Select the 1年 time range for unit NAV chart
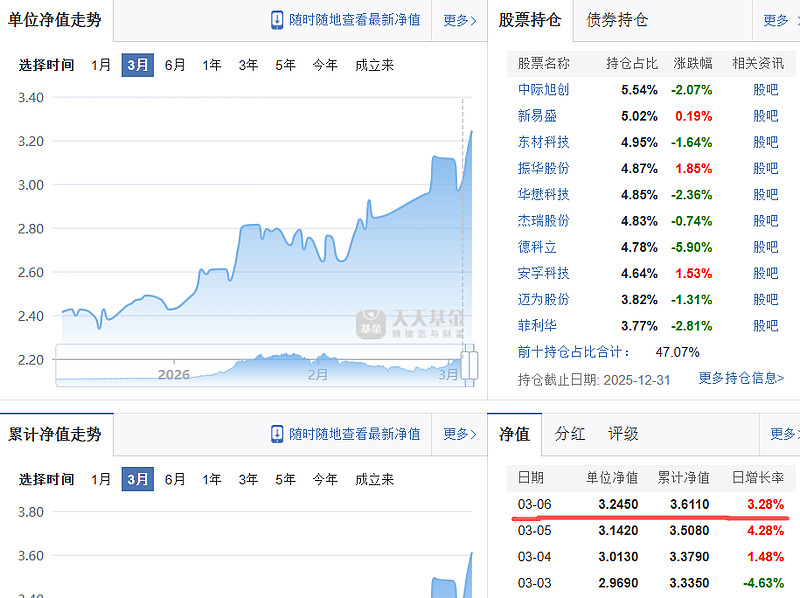 pyautogui.click(x=210, y=63)
